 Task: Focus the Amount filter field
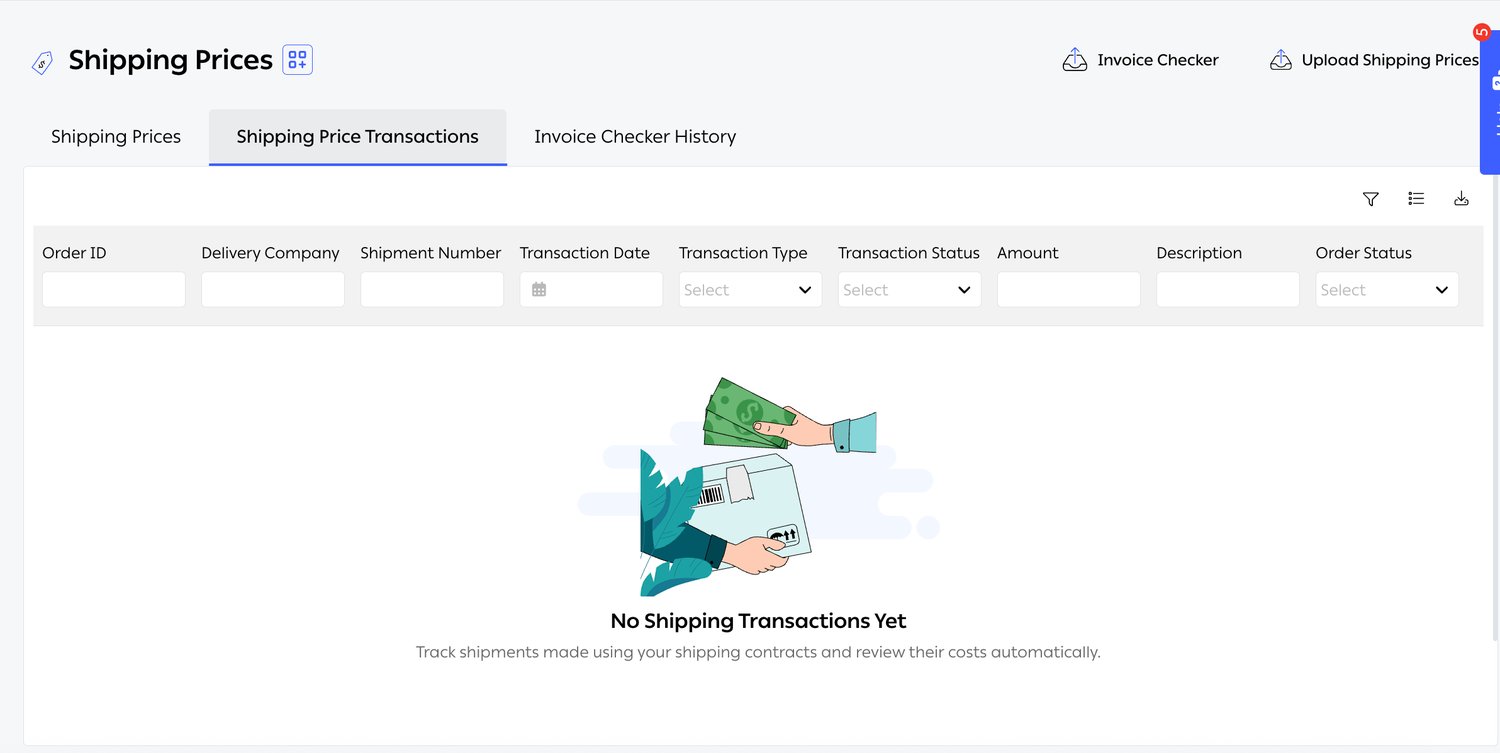click(x=1069, y=289)
